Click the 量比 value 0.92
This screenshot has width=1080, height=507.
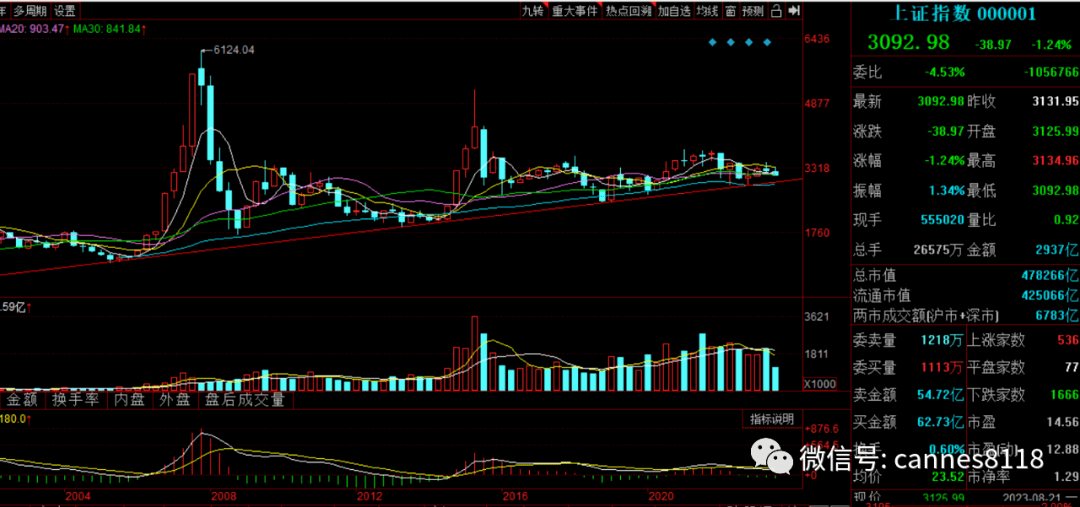click(1066, 220)
